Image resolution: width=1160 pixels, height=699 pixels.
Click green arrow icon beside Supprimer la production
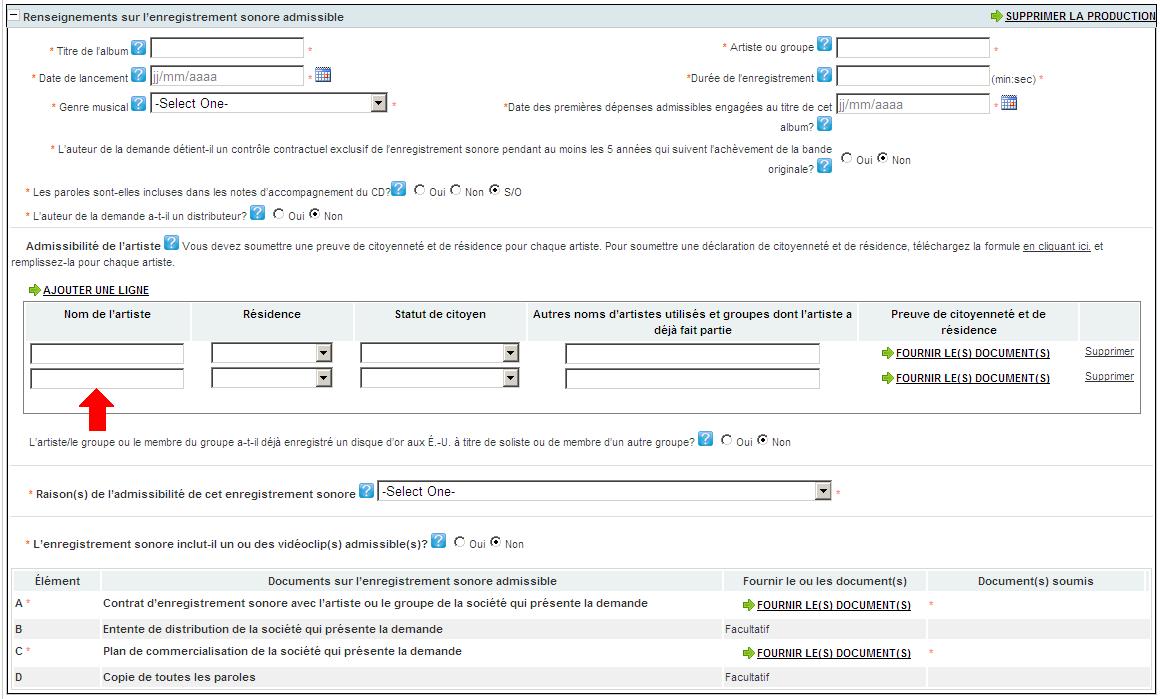997,16
